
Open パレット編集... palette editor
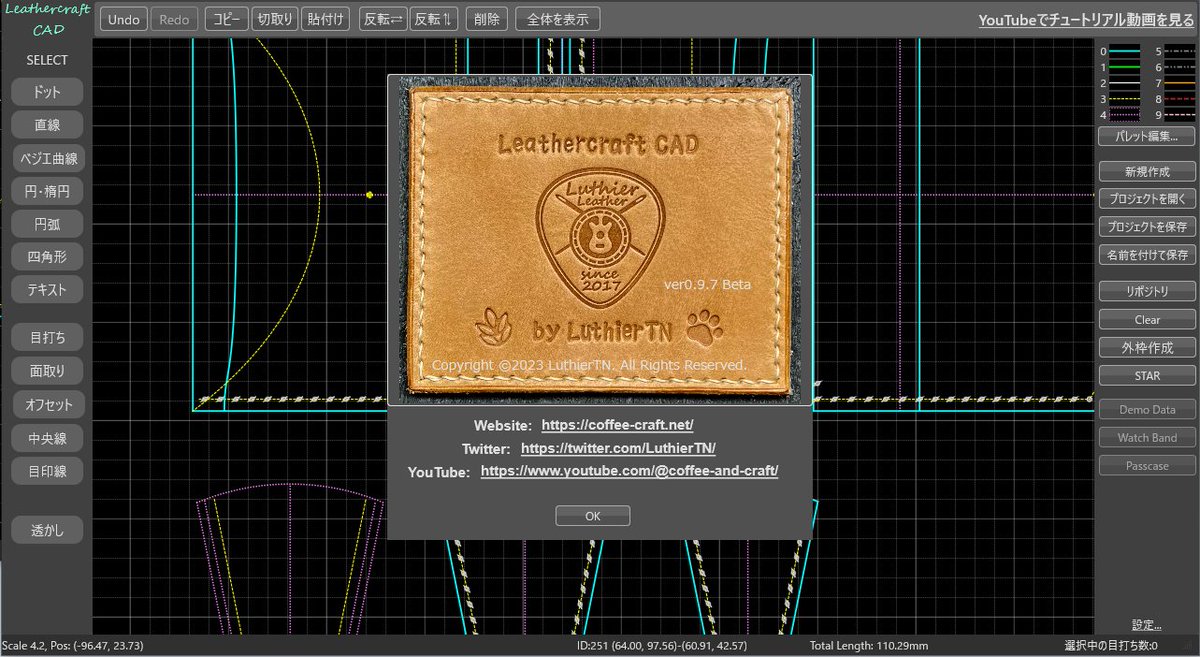coord(1147,135)
